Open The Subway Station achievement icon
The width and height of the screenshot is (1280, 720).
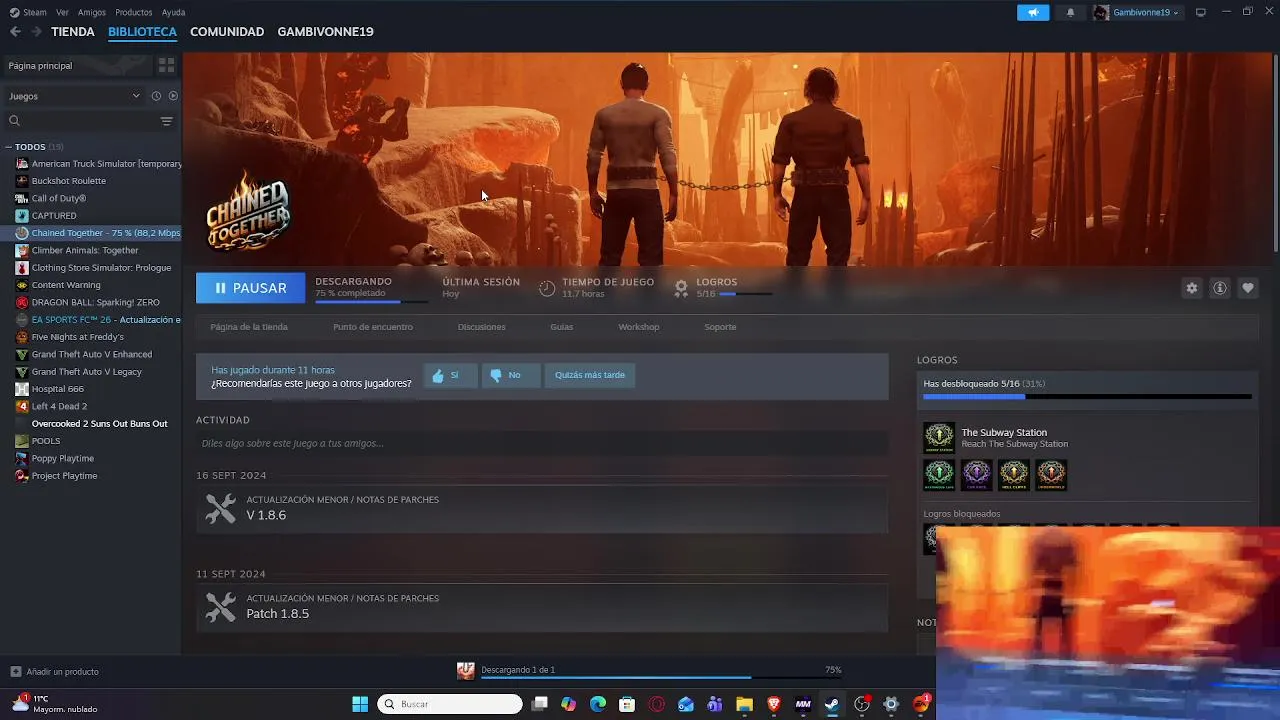(939, 438)
